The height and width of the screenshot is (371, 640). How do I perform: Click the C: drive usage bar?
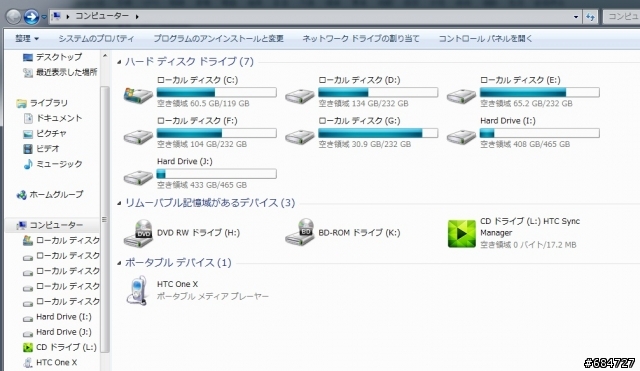pos(217,92)
